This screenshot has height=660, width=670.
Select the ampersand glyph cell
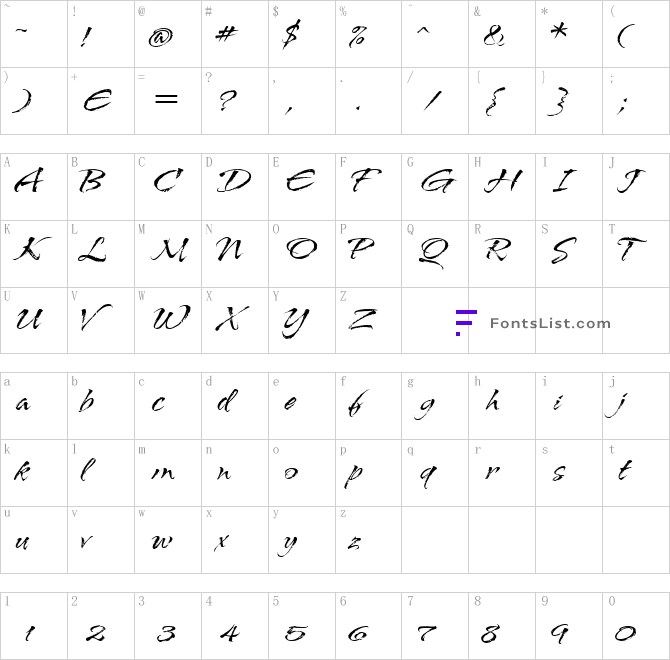pos(502,34)
